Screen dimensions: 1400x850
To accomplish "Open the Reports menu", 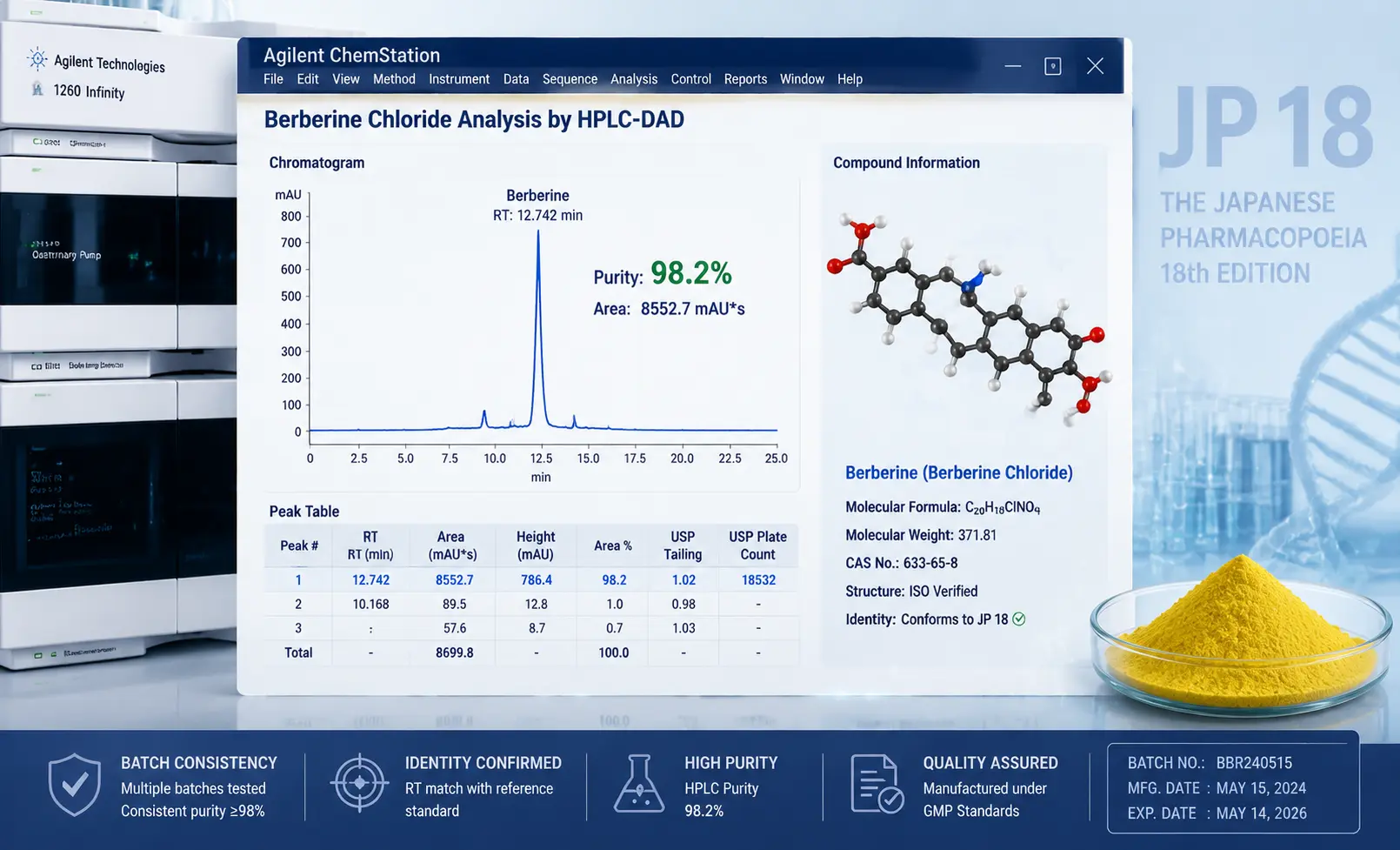I will [x=745, y=79].
